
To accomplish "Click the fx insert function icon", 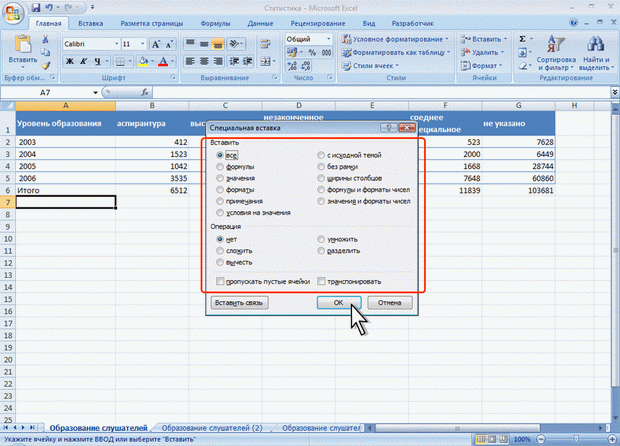I will pyautogui.click(x=145, y=92).
